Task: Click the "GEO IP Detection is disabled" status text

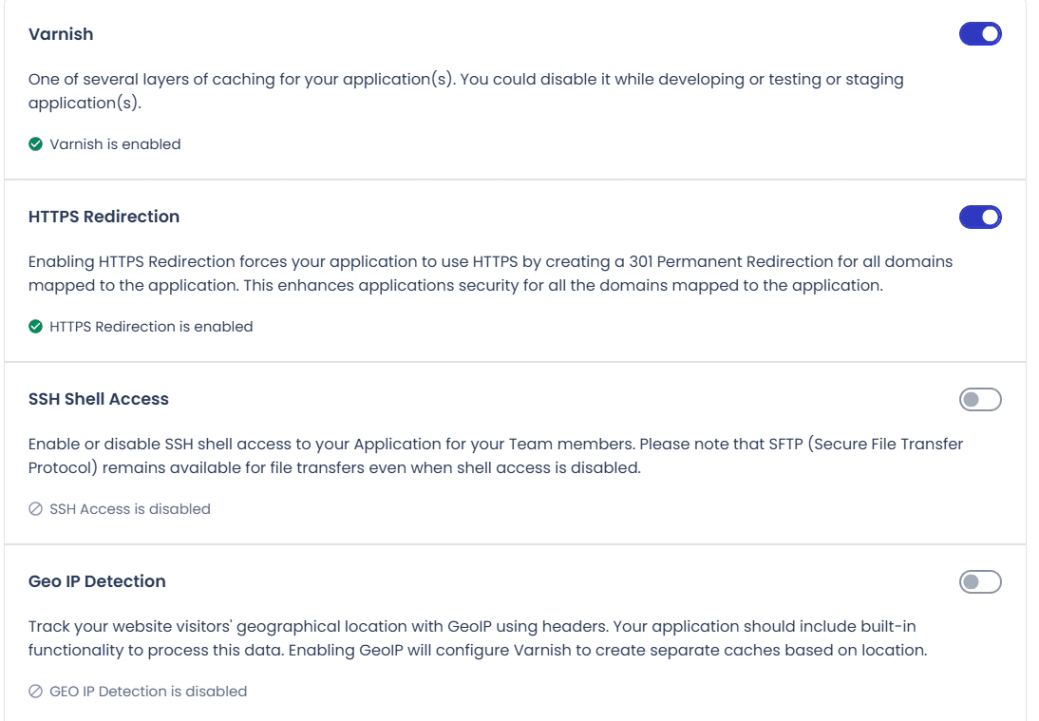Action: (x=147, y=691)
